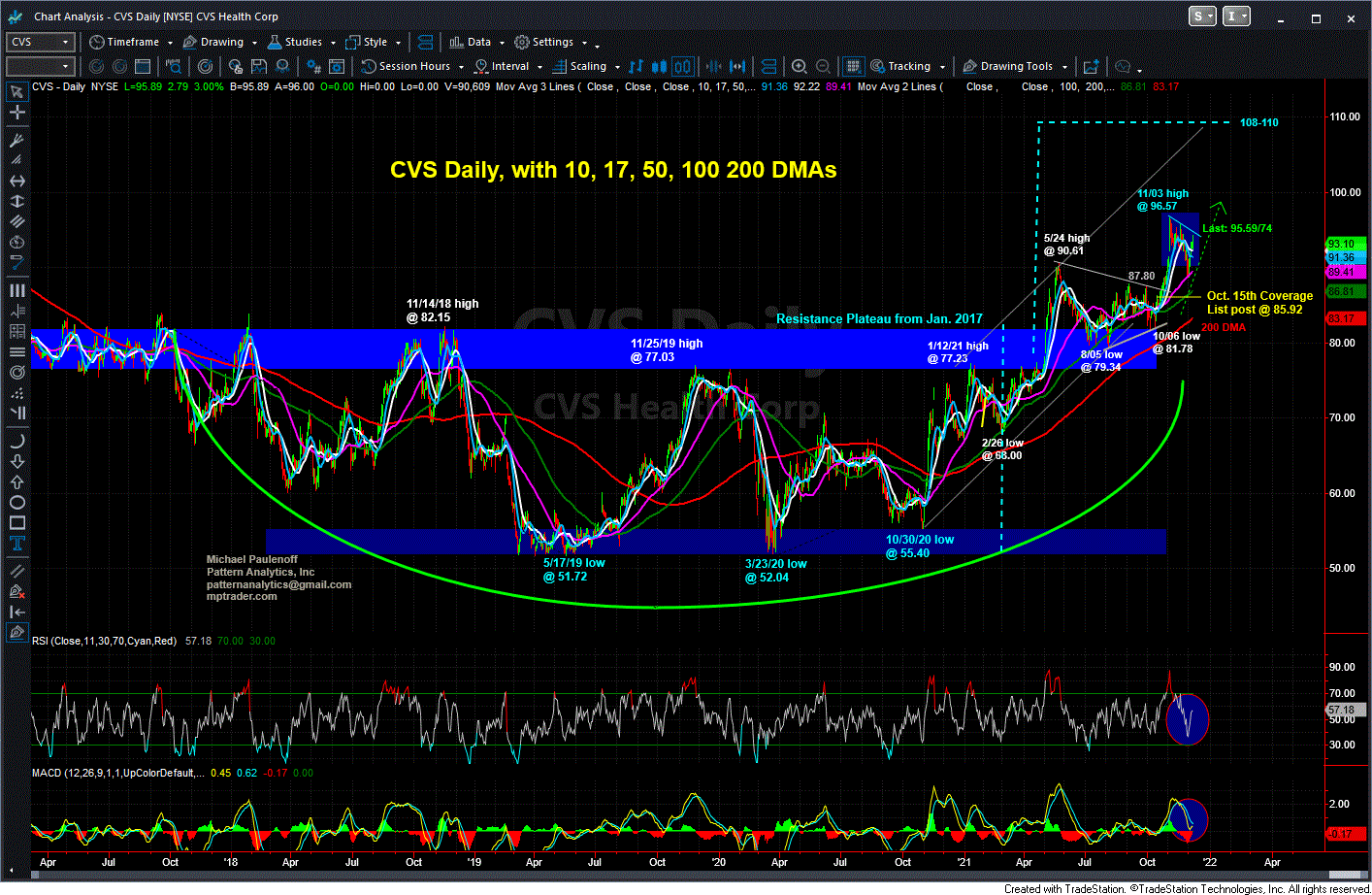Screen dimensions: 1372x895
Task: Click the Tracking button
Action: coord(899,66)
